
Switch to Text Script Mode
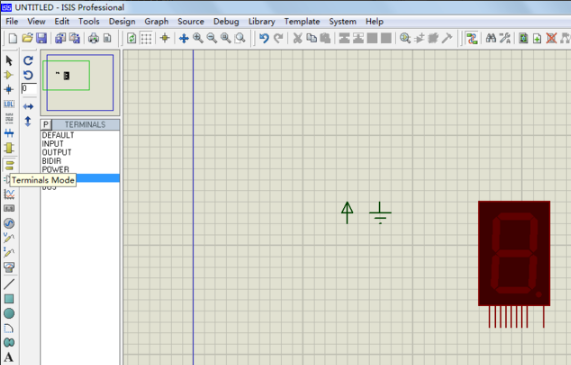(x=9, y=119)
